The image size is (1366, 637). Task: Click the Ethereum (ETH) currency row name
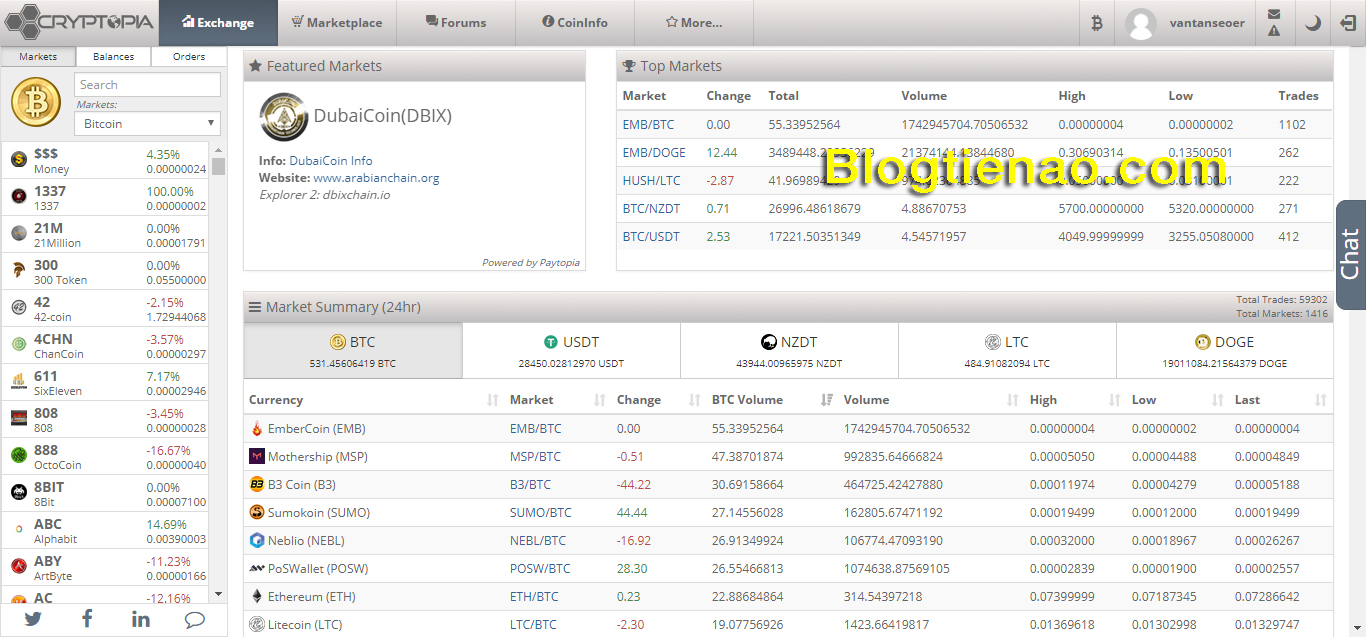309,597
